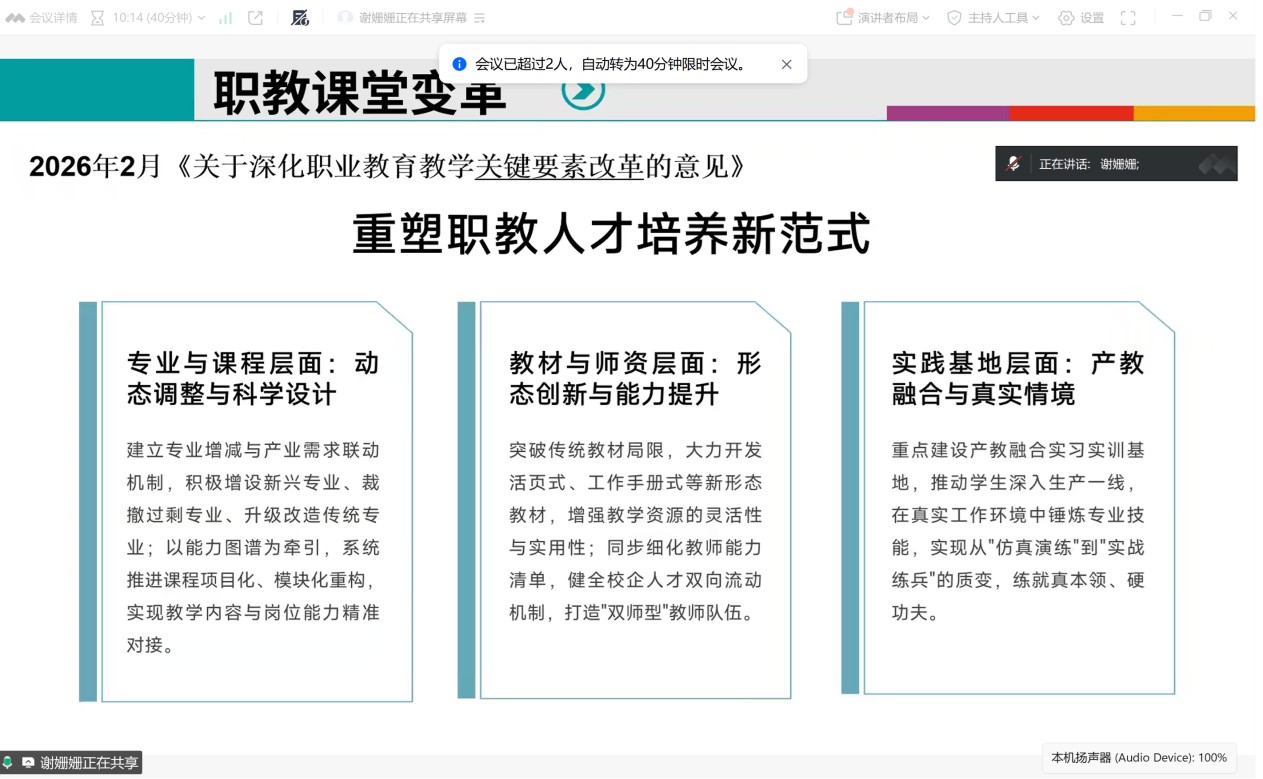This screenshot has width=1263, height=779.
Task: Toggle the crossed-out F toolbar icon
Action: [x=300, y=18]
